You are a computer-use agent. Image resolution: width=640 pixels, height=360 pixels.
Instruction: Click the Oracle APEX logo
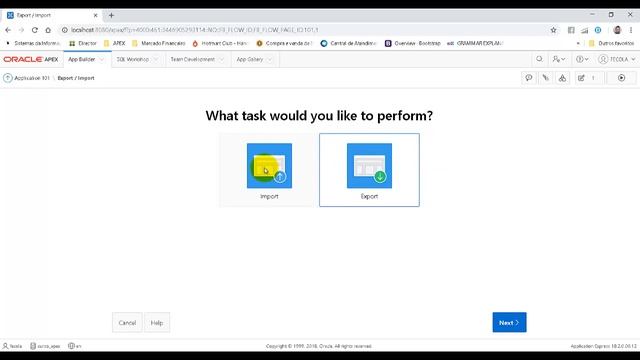31,59
